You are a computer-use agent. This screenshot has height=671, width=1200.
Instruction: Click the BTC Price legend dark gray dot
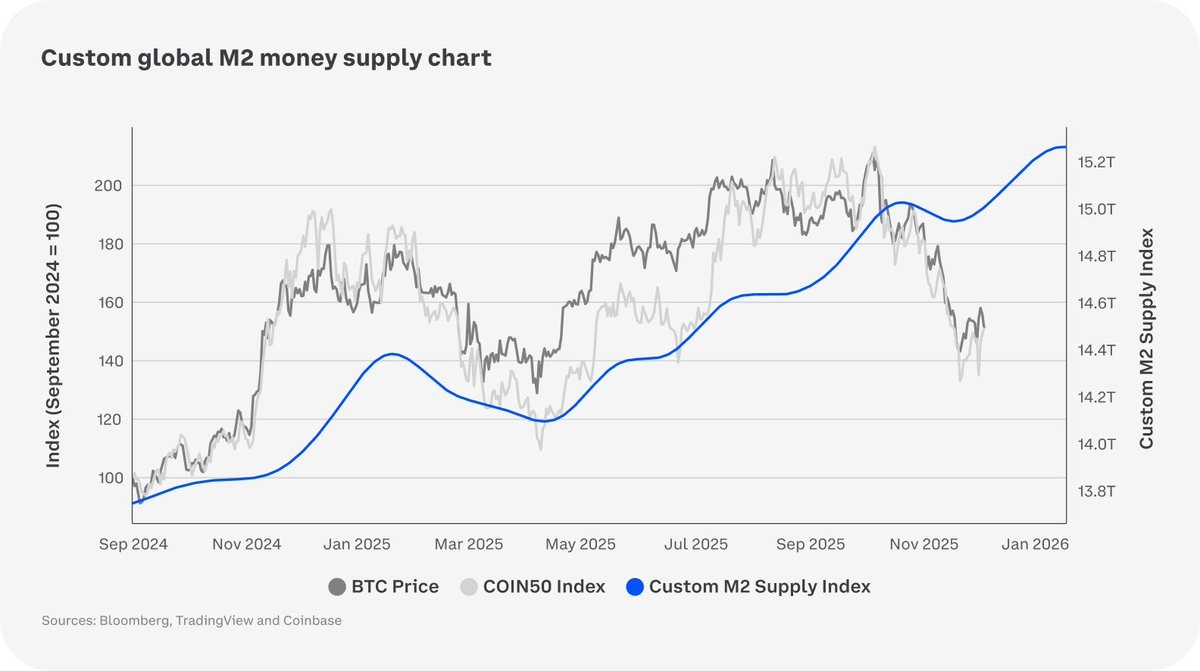tap(337, 587)
